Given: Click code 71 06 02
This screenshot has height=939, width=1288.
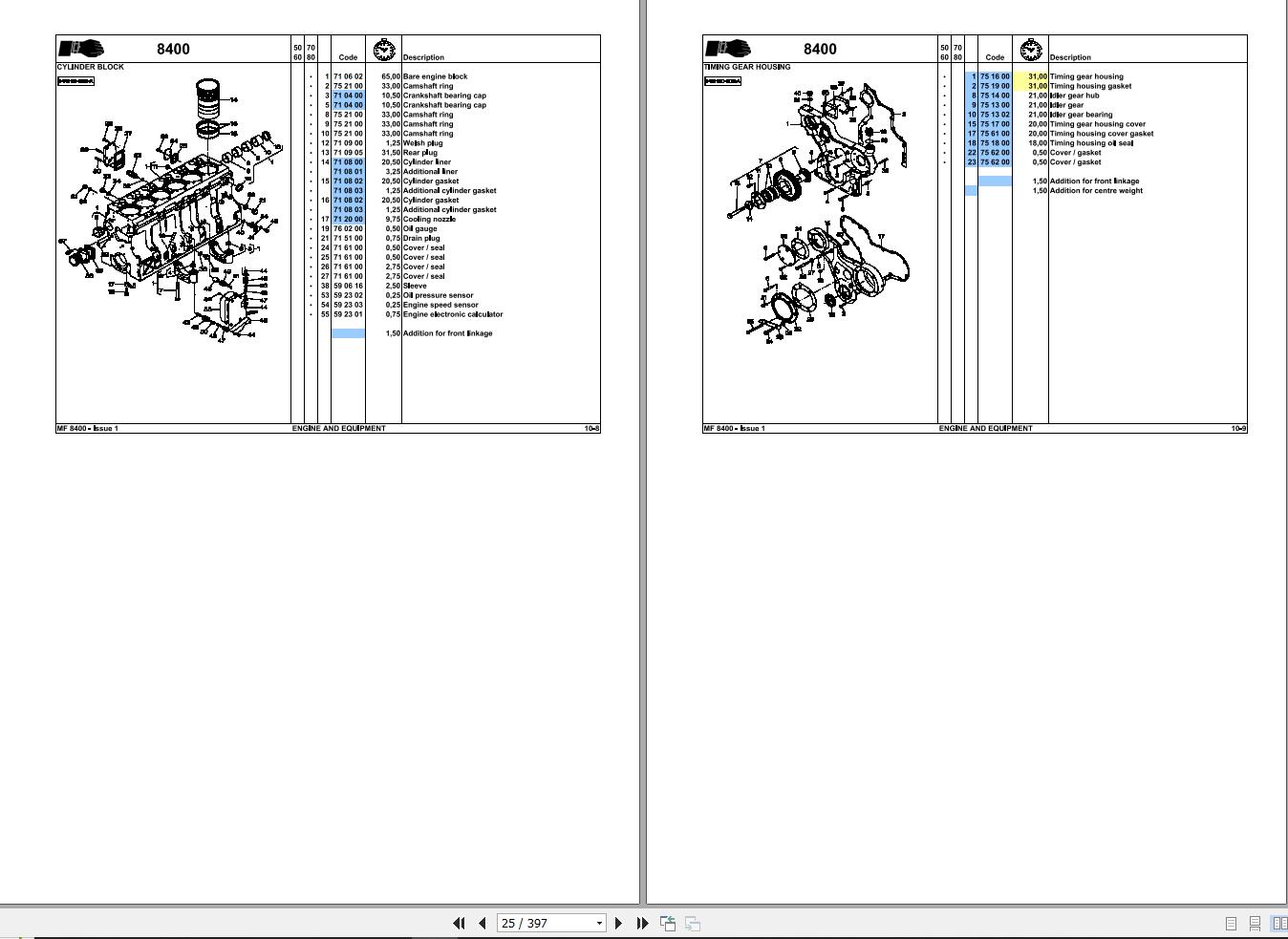Looking at the screenshot, I should tap(348, 76).
